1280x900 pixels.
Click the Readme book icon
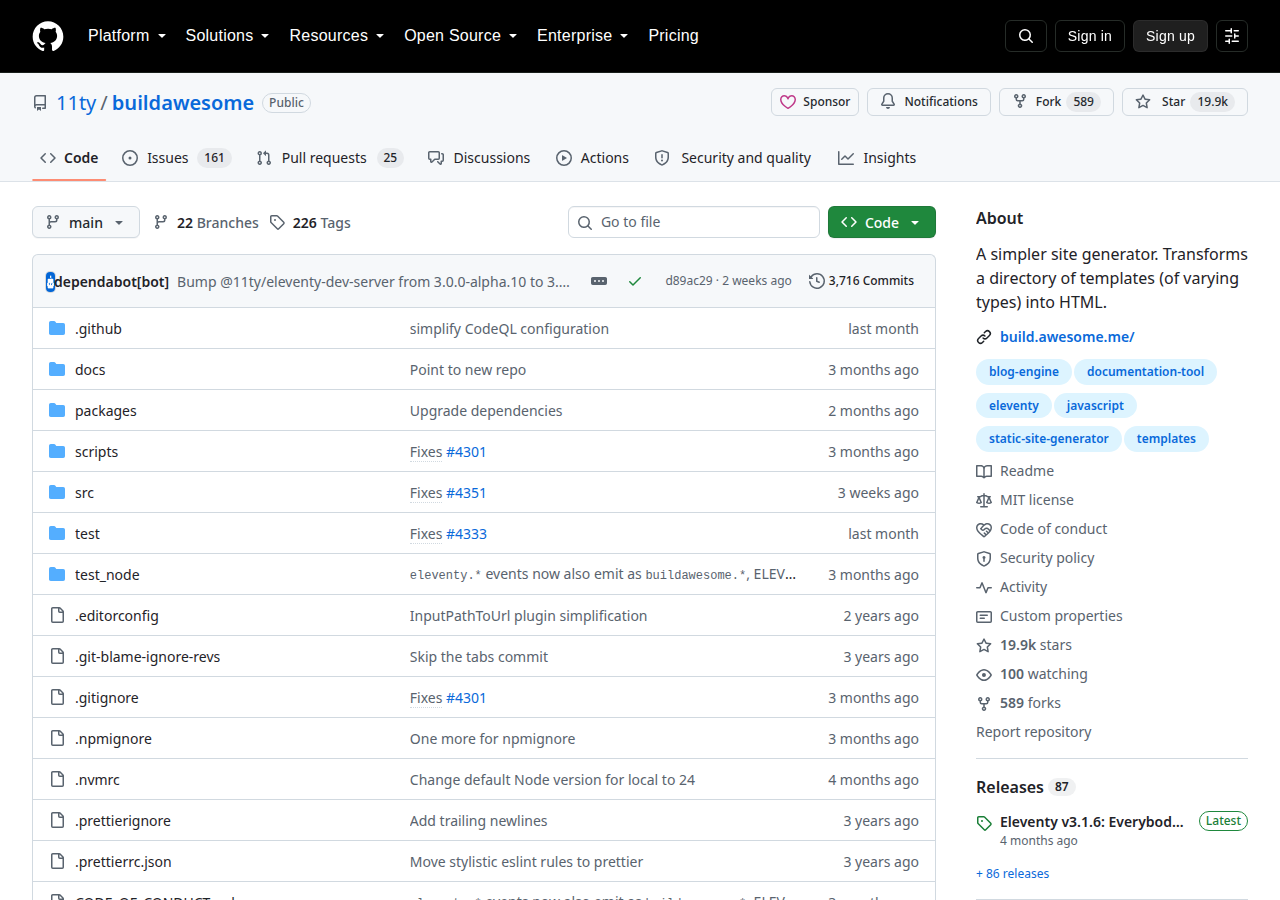984,471
